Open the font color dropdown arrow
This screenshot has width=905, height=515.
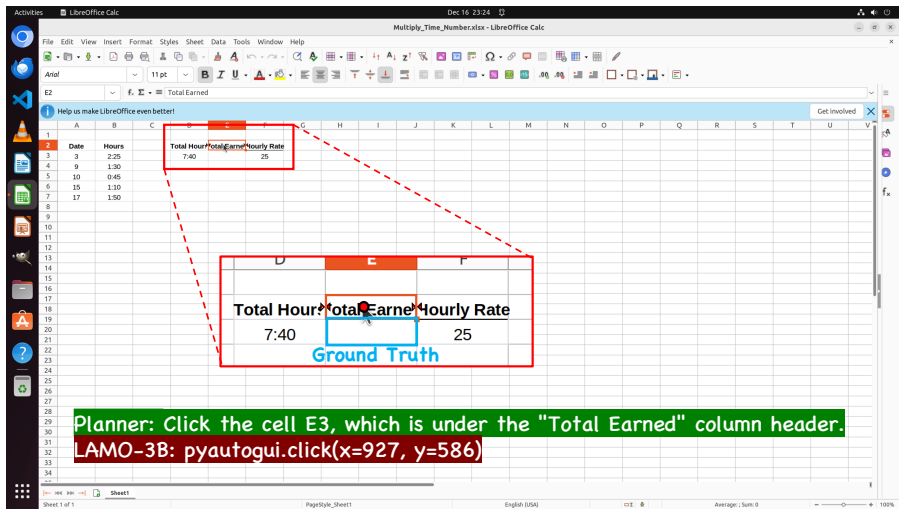[x=270, y=75]
